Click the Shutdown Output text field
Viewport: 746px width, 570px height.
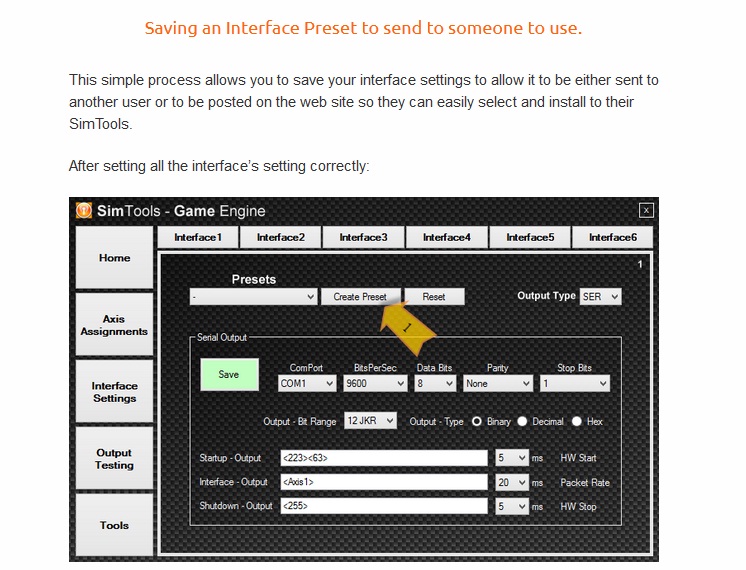coord(384,506)
